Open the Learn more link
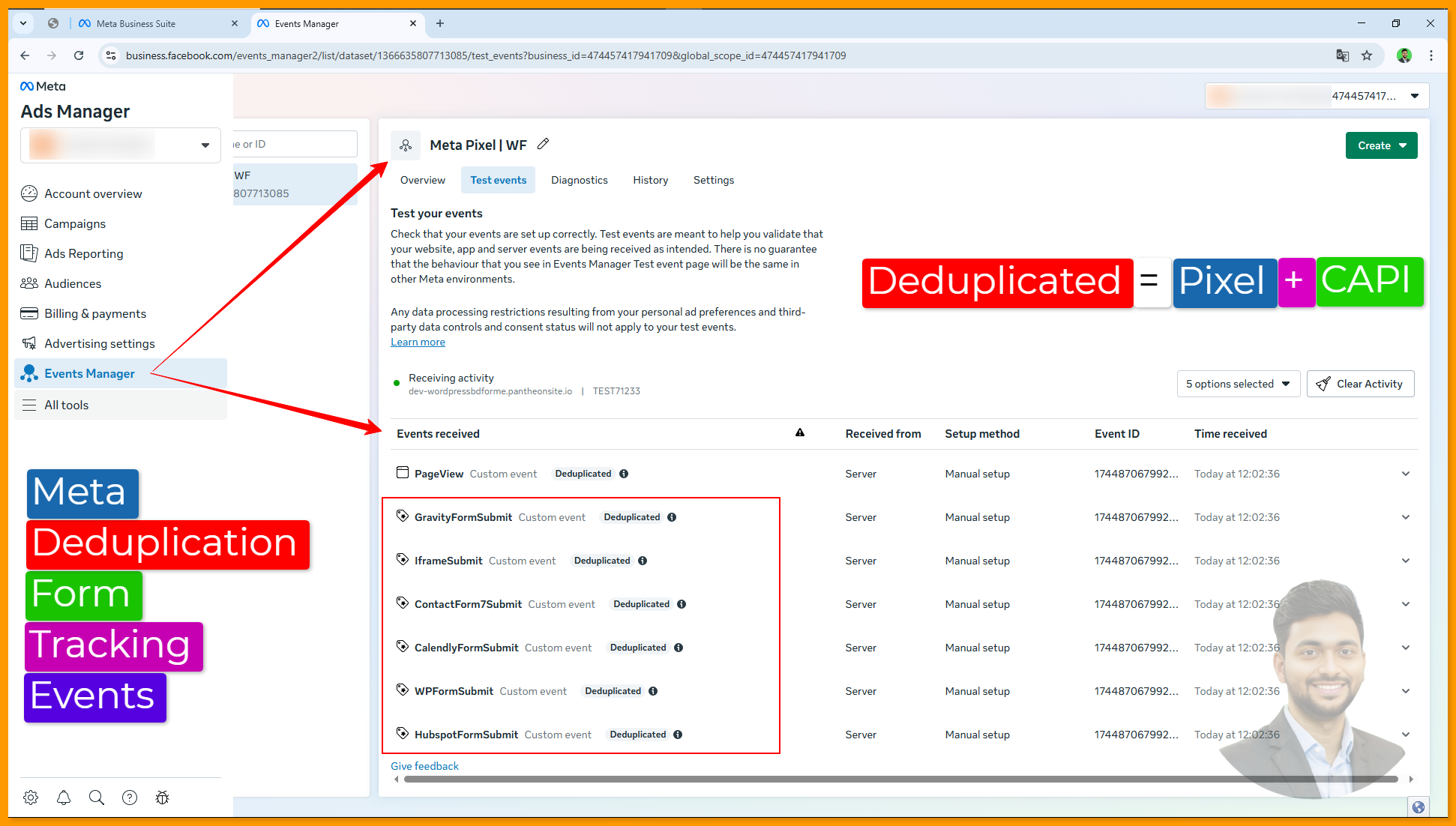Screen dimensions: 1456x826 [418, 342]
